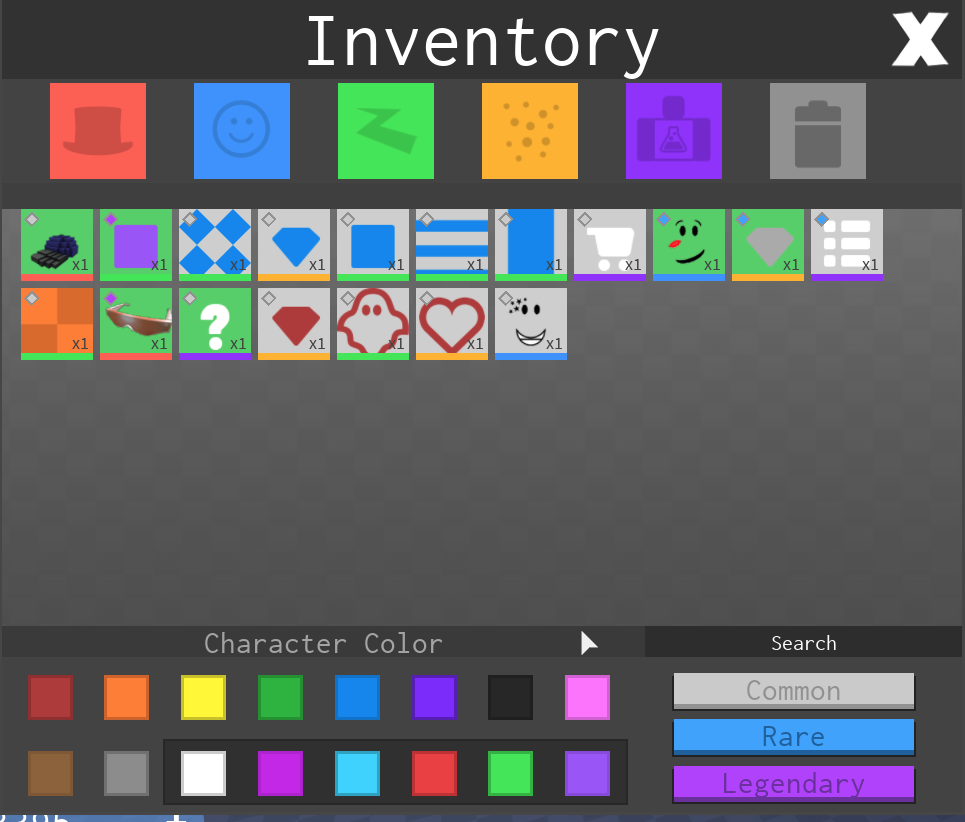The image size is (965, 822).
Task: Click the gray trash can icon
Action: click(x=818, y=131)
